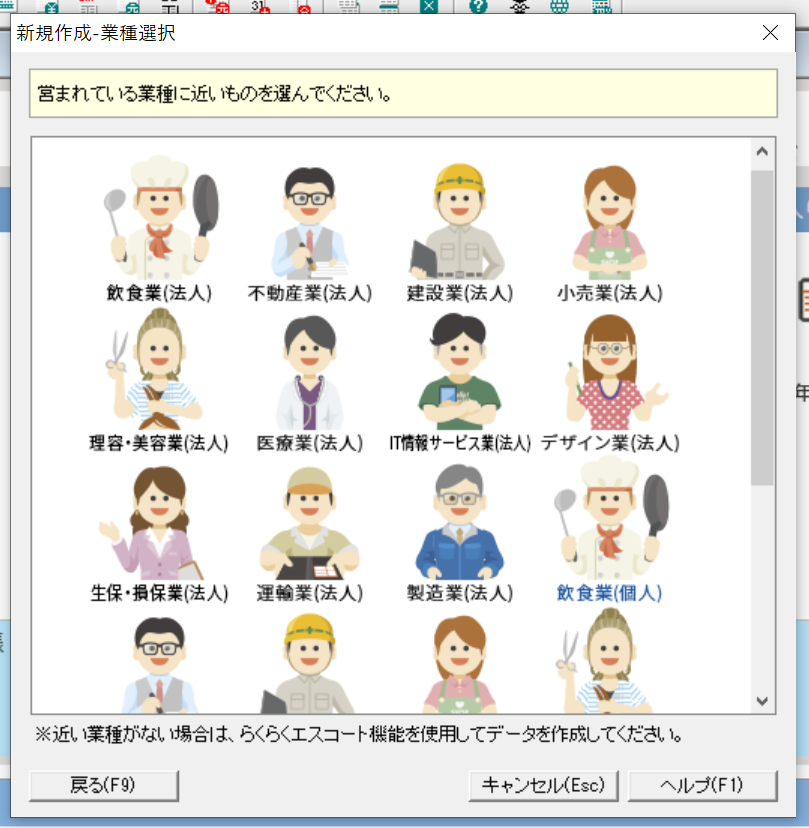Pick the highlighted 飲食業(個人) chef icon
The width and height of the screenshot is (809, 828).
[x=612, y=518]
